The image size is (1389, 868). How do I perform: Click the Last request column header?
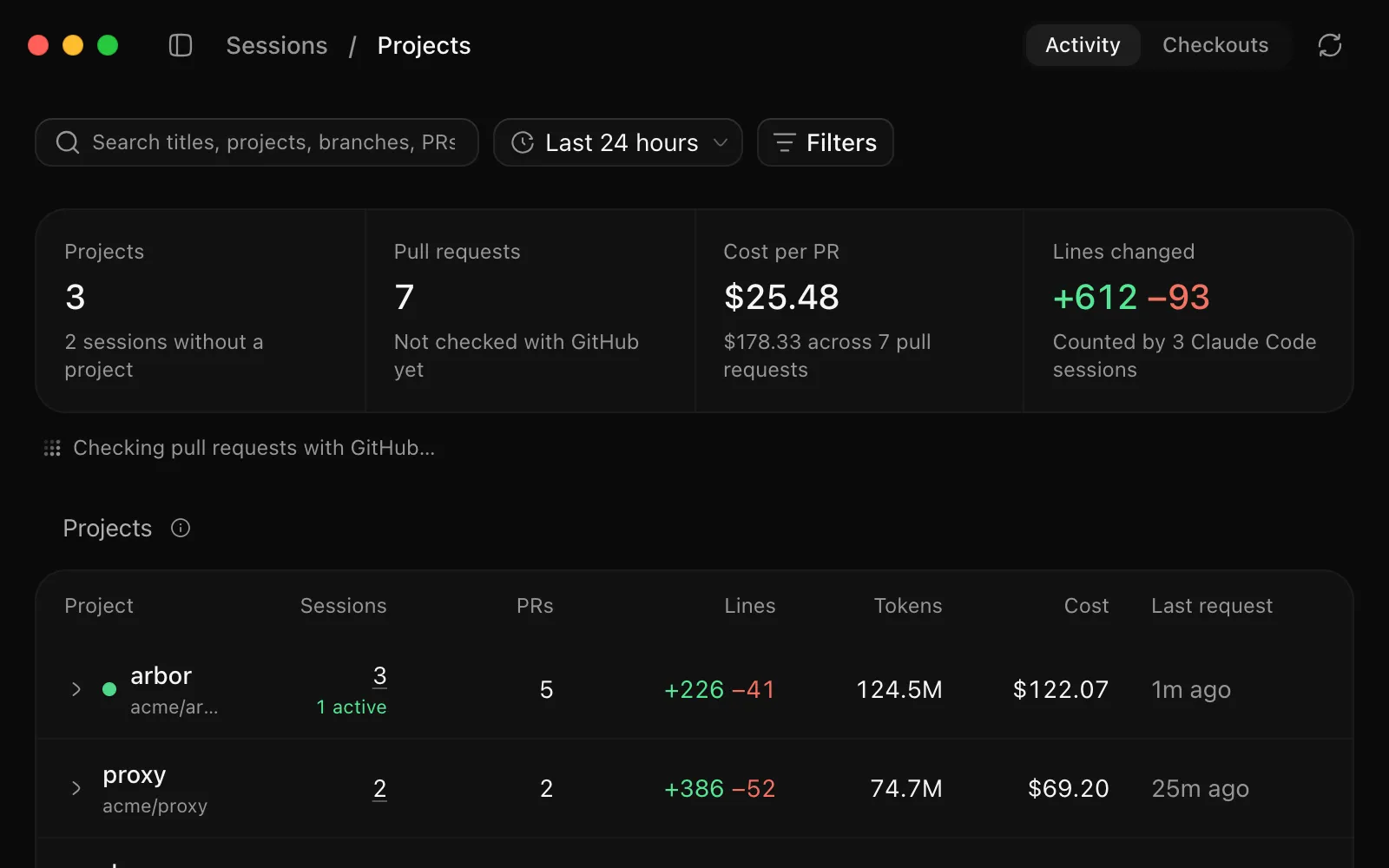(x=1212, y=606)
